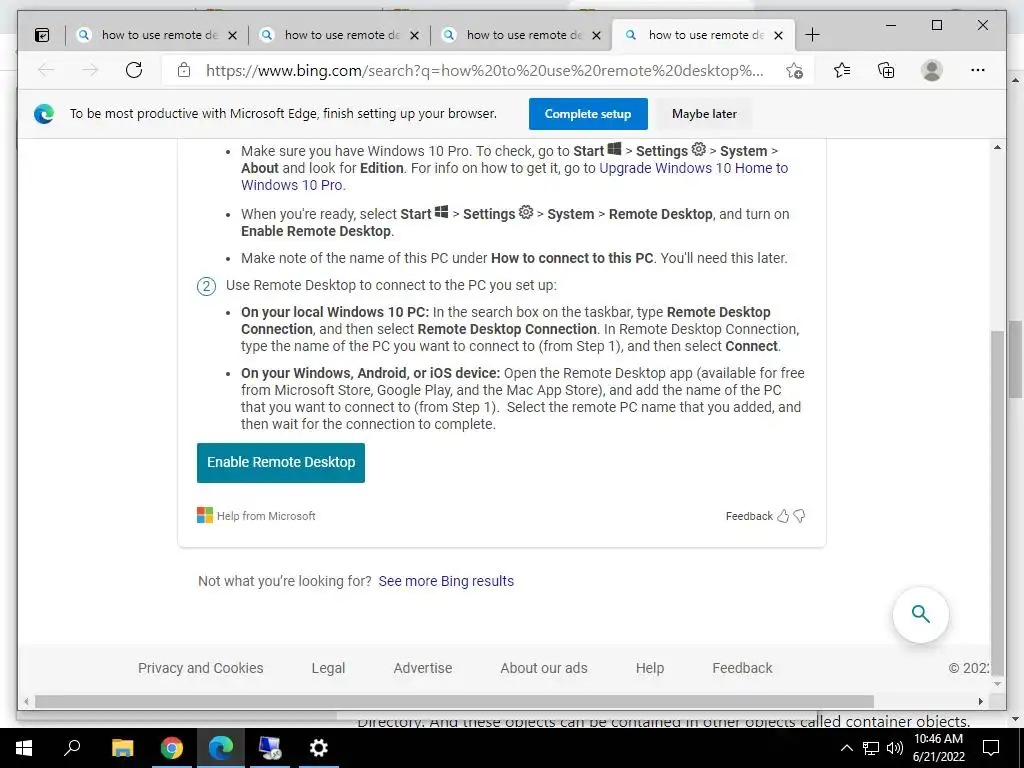Close the first remote desktop search tab
This screenshot has width=1024, height=768.
click(232, 35)
